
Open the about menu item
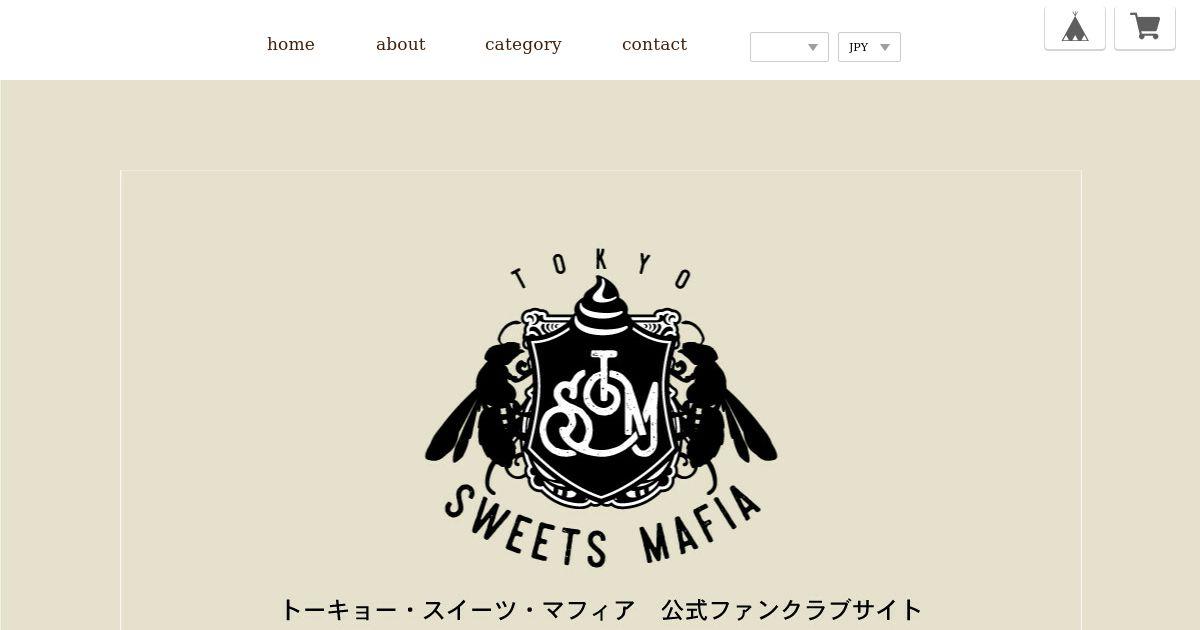[x=401, y=44]
